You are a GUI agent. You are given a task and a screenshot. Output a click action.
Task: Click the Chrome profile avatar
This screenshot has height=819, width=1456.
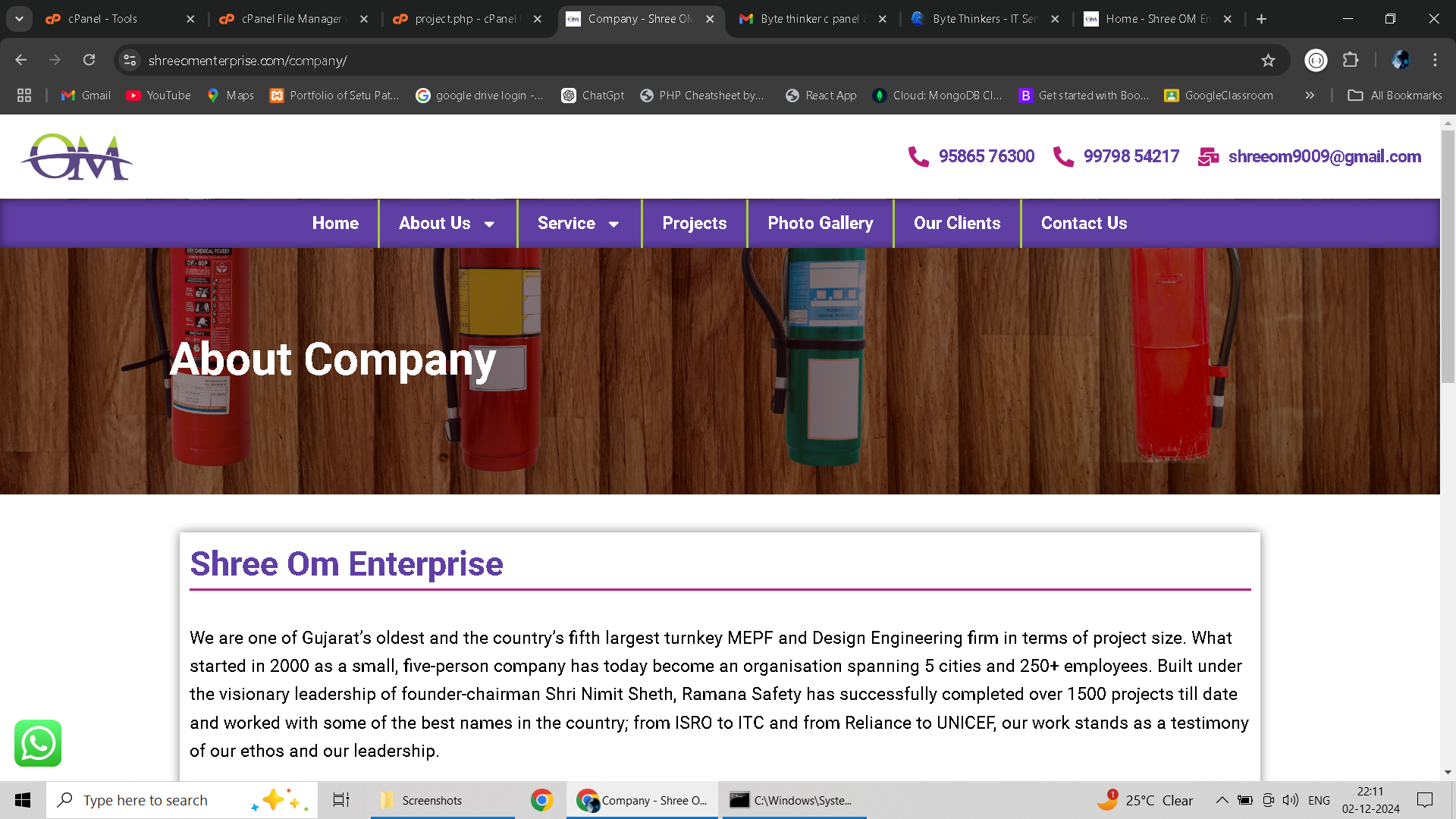tap(1400, 61)
